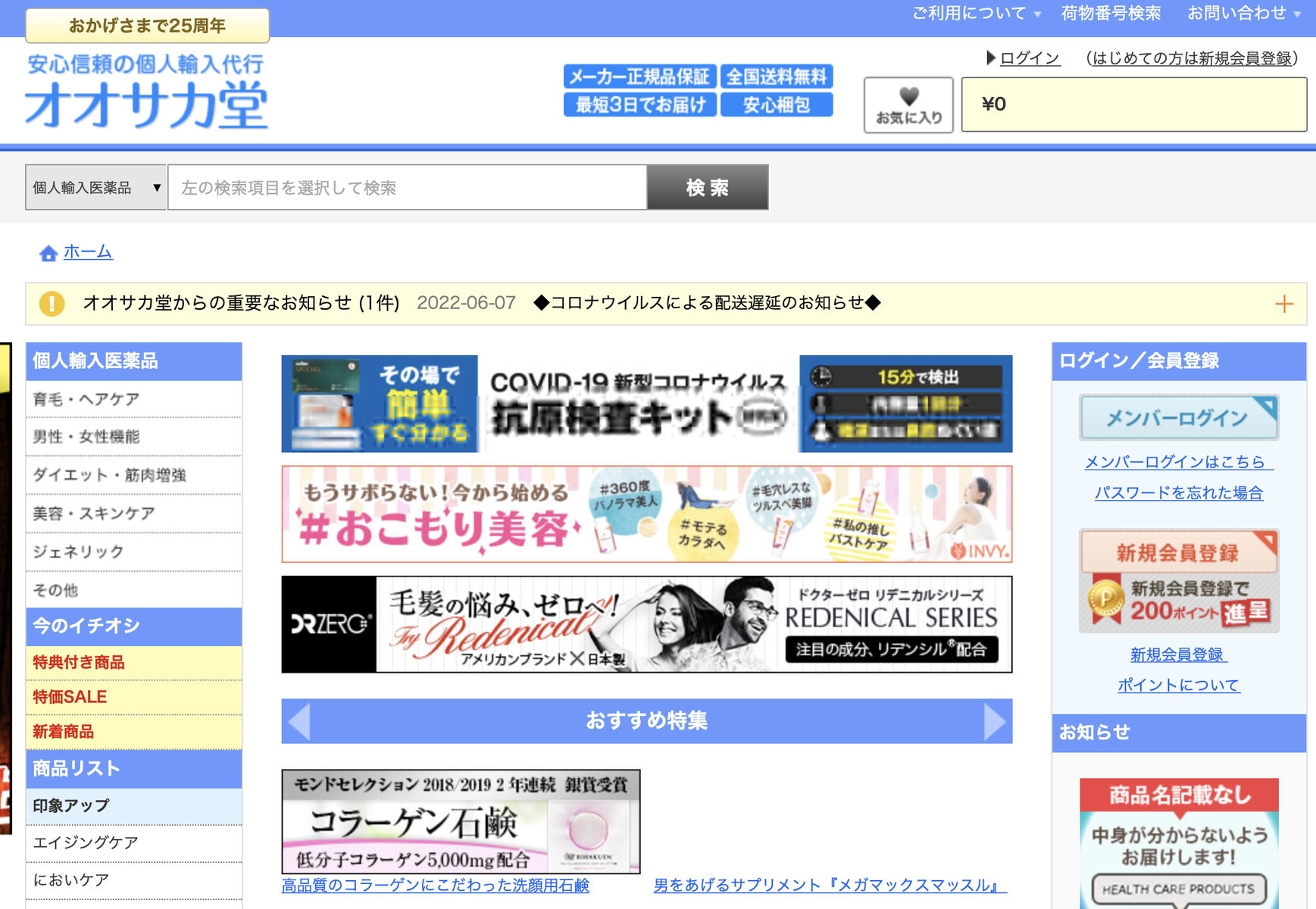Open 特典付き商品 in sidebar
The height and width of the screenshot is (909, 1316).
coord(134,663)
